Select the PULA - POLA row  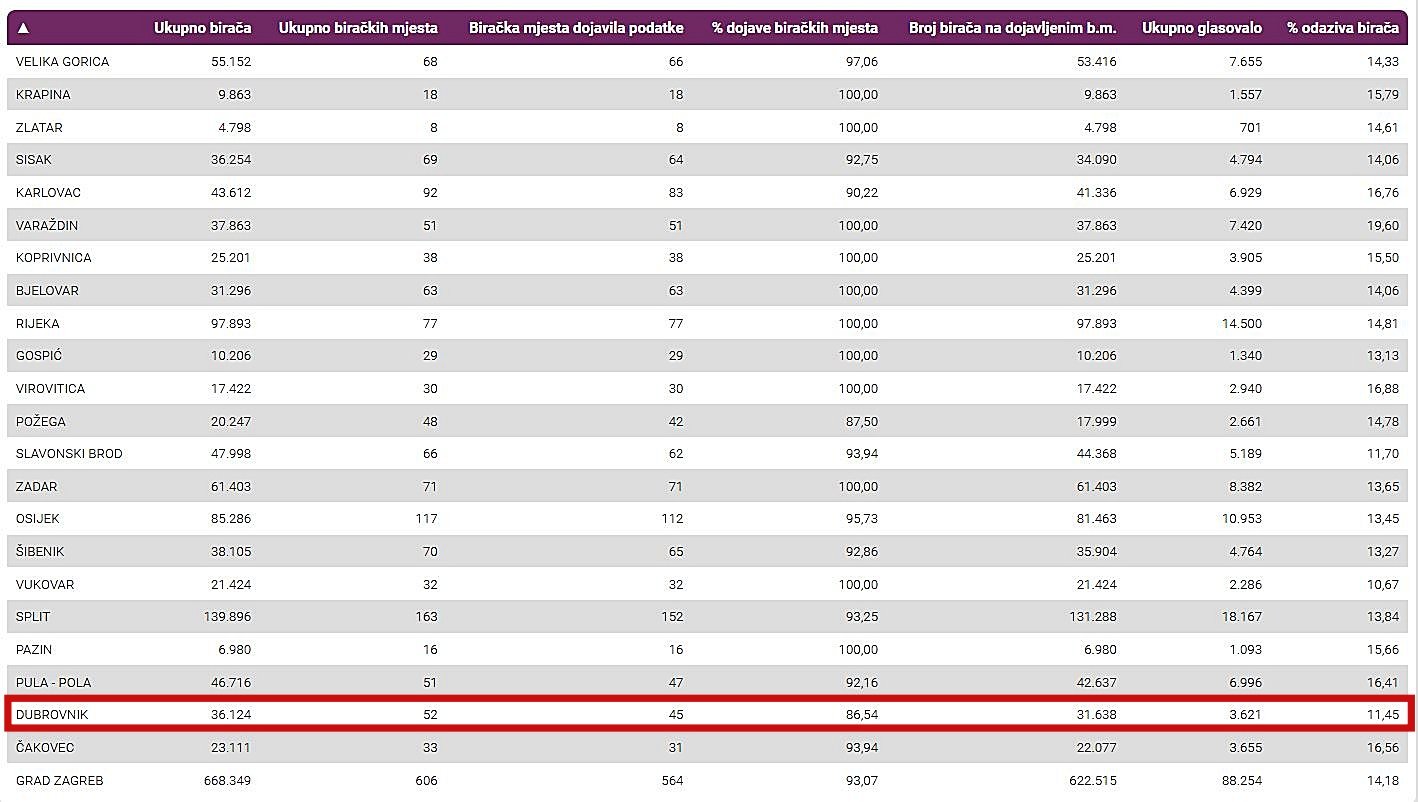(53, 683)
